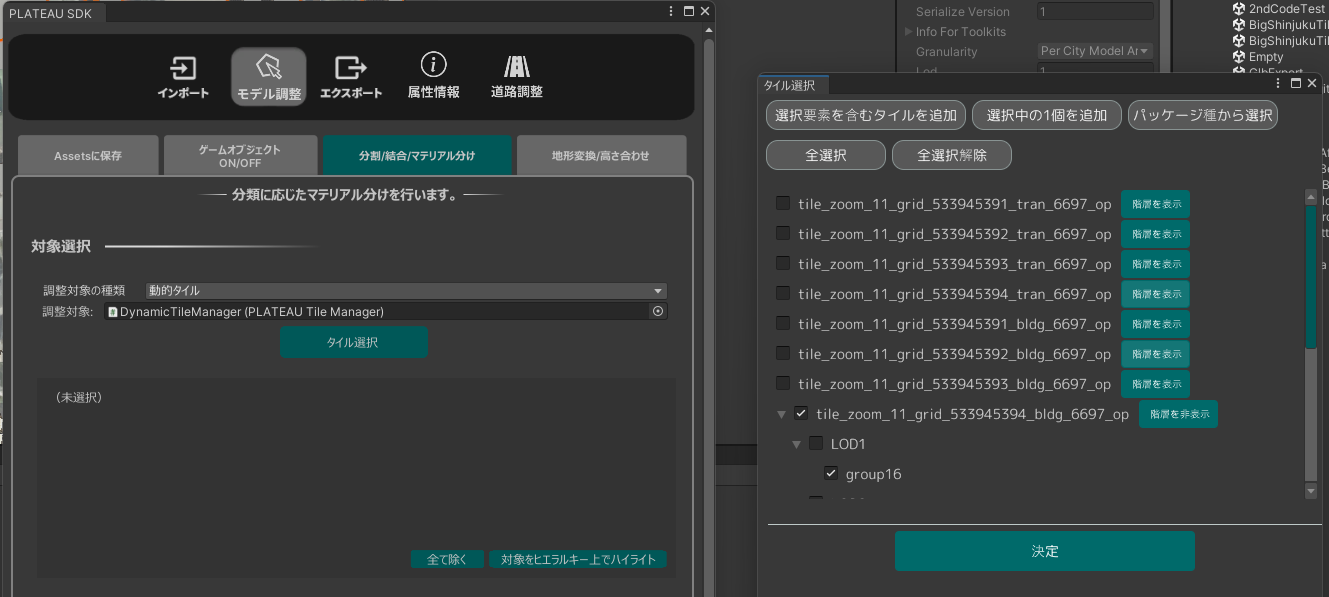Image resolution: width=1329 pixels, height=597 pixels.
Task: Click the object picker icon for DynamicTileManager
Action: (658, 312)
